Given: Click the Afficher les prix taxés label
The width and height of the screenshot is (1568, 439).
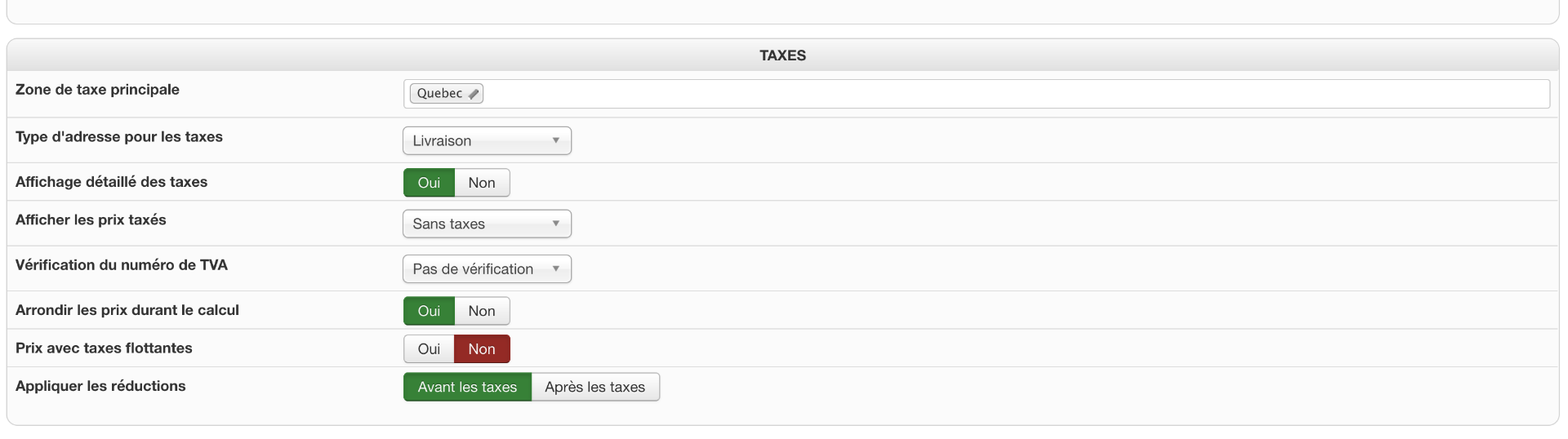Looking at the screenshot, I should (91, 220).
